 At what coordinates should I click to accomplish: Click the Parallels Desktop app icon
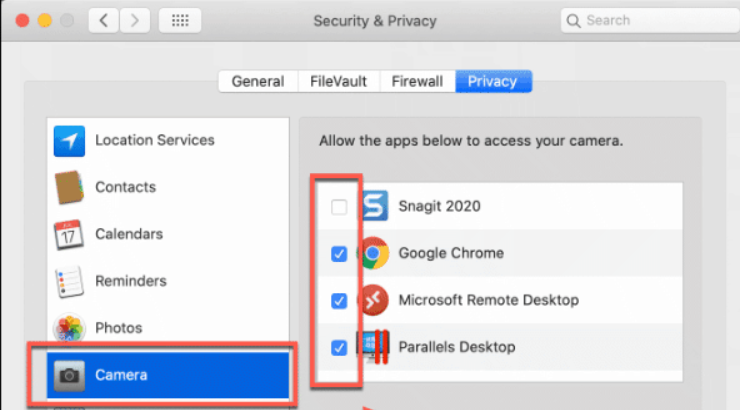click(374, 347)
